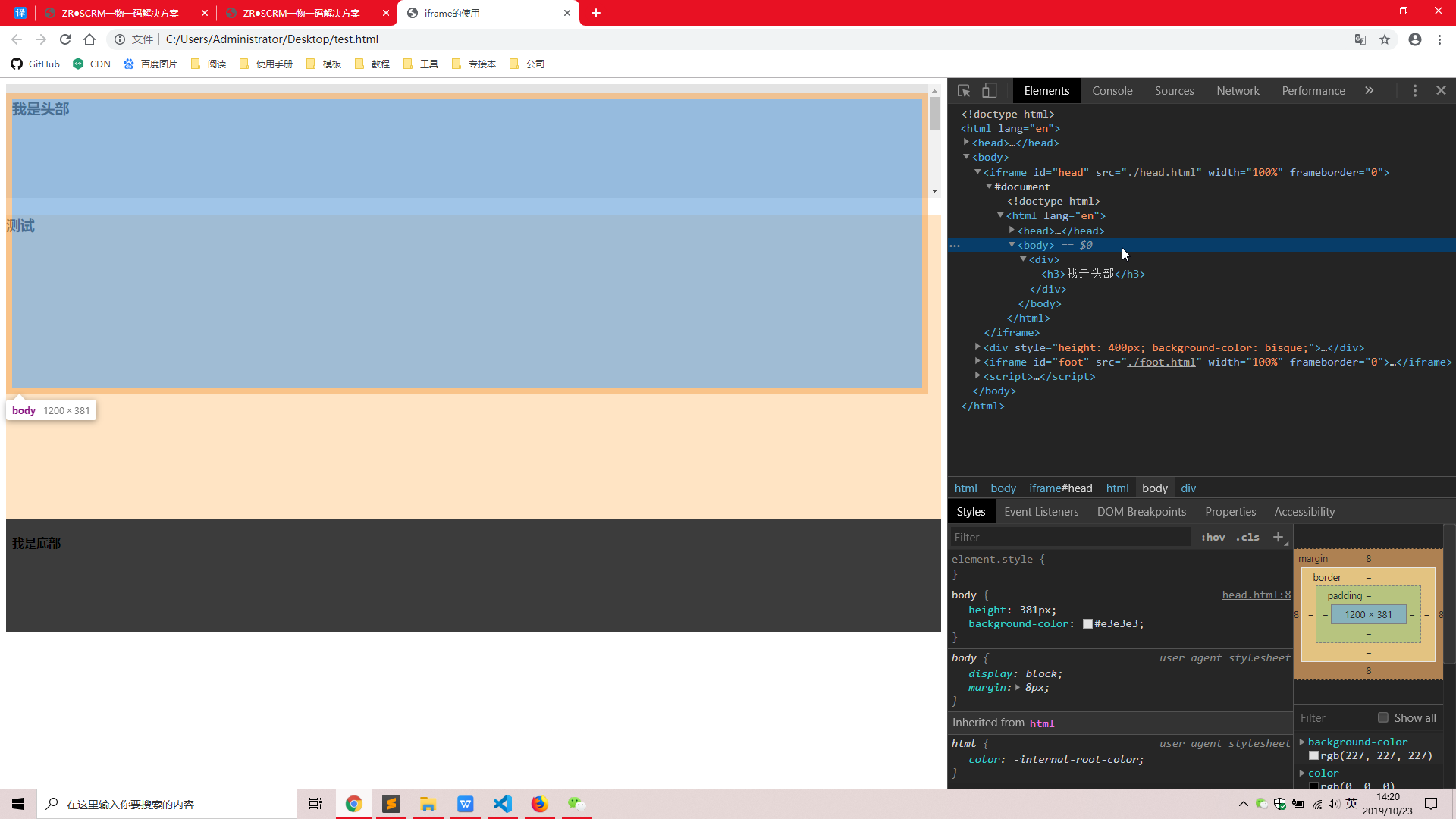The height and width of the screenshot is (819, 1456).
Task: Show more DevTools tabs chevron
Action: pyautogui.click(x=1370, y=91)
